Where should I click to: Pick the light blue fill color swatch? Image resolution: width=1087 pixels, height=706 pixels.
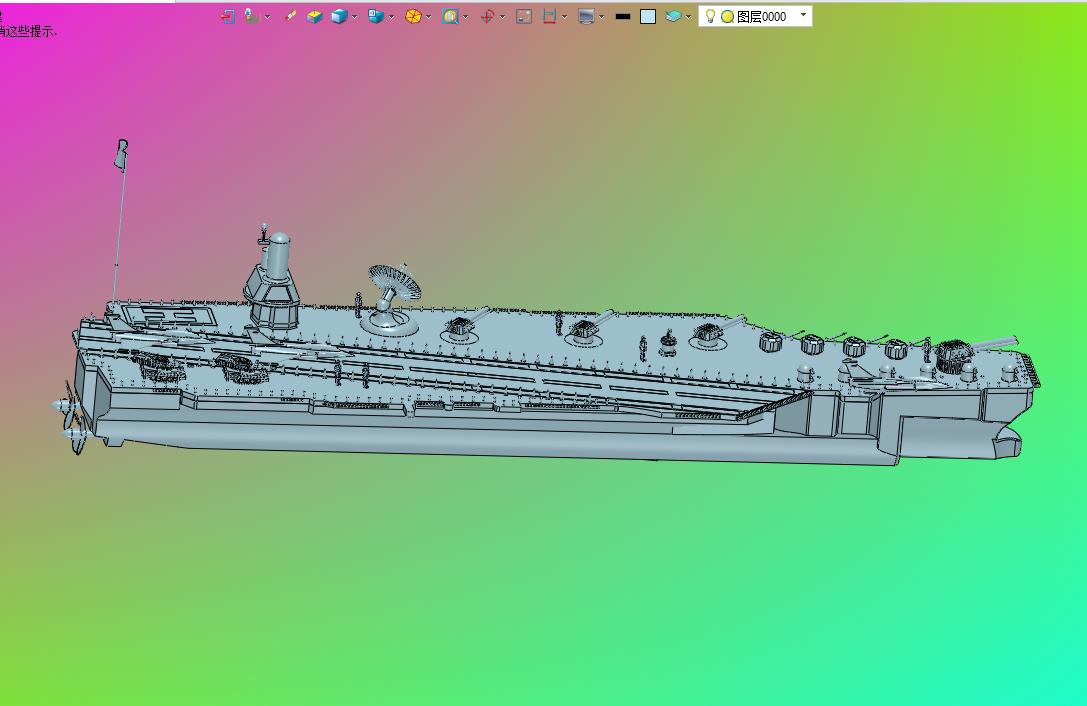[x=647, y=17]
